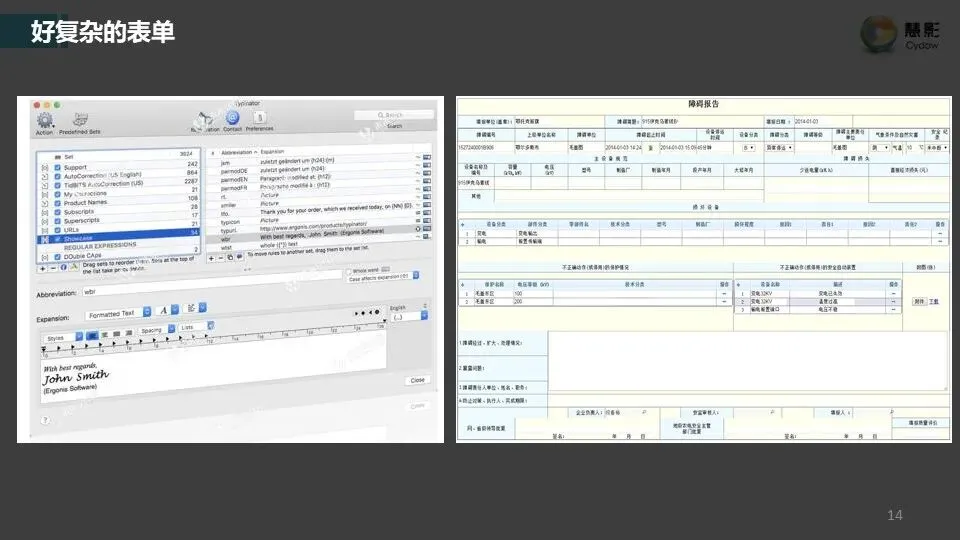Open the B dropdown in the 障碍报告 form
960x540 pixels.
click(749, 148)
